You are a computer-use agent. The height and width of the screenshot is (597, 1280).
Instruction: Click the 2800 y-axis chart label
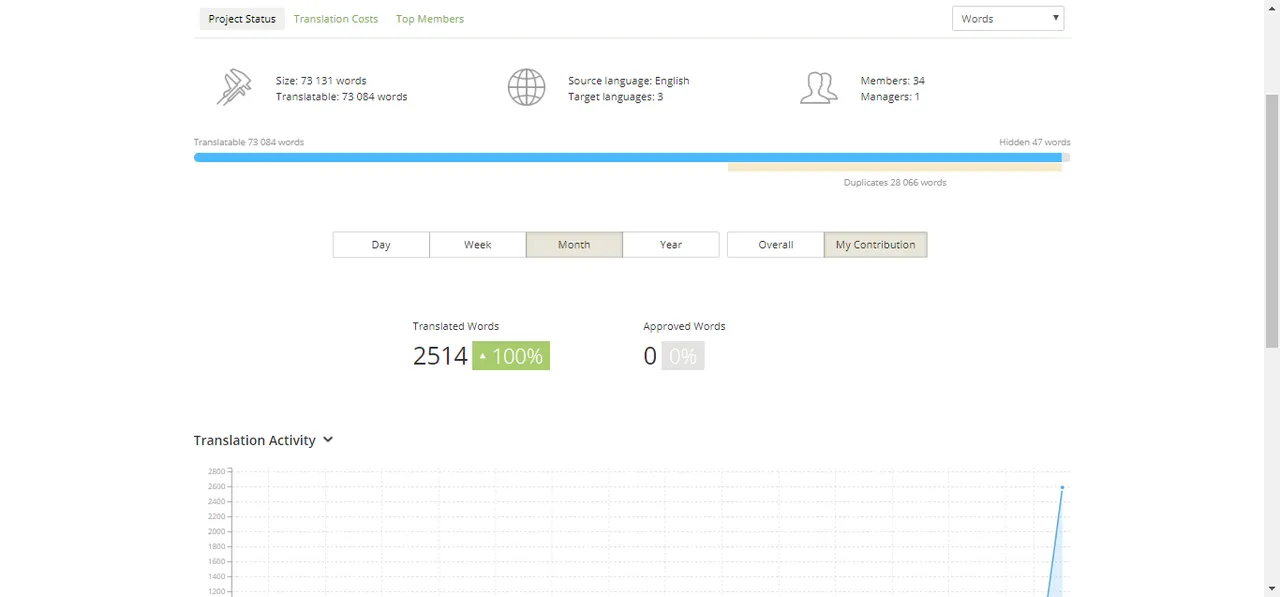click(x=217, y=471)
